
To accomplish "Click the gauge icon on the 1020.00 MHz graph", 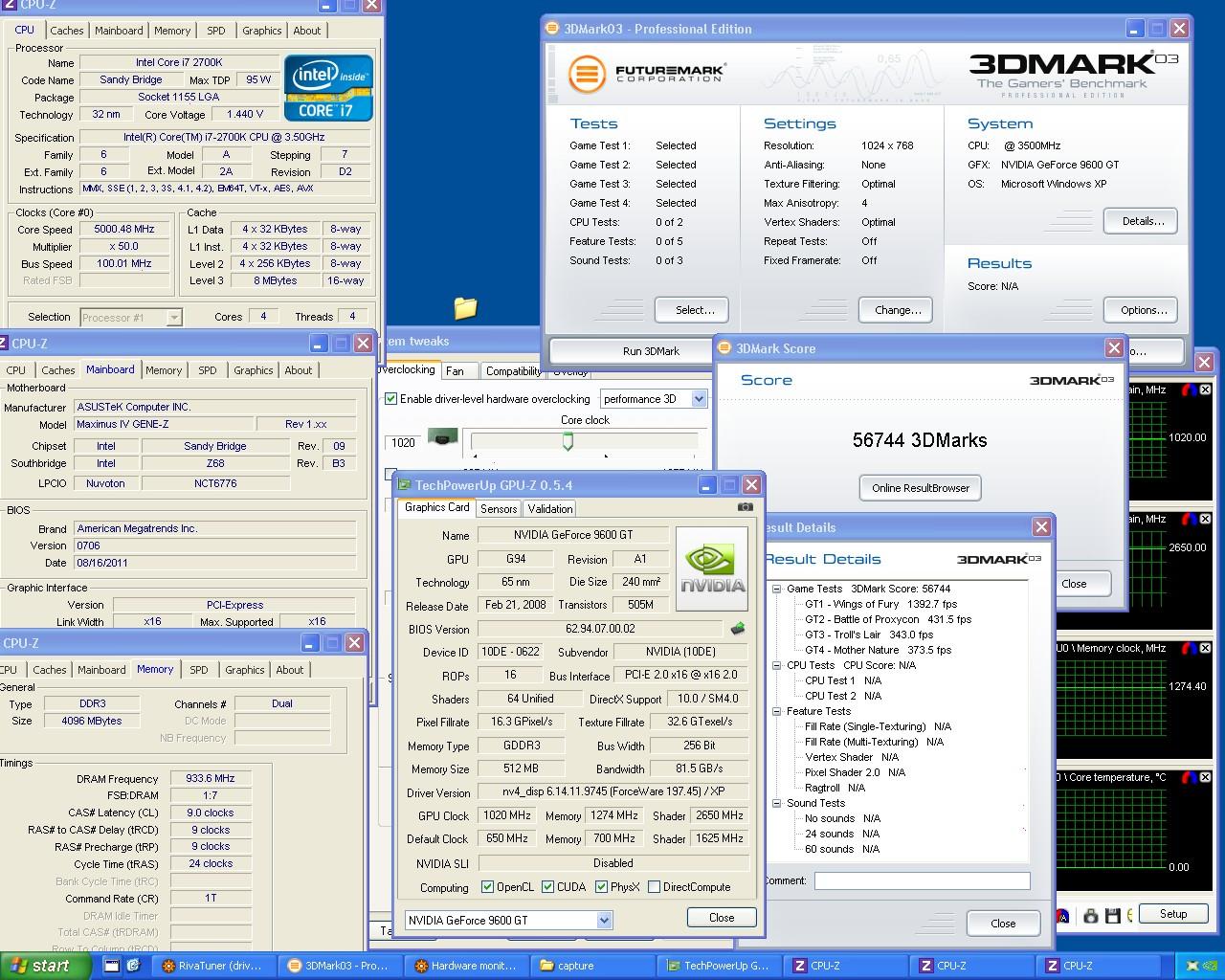I will (1188, 390).
